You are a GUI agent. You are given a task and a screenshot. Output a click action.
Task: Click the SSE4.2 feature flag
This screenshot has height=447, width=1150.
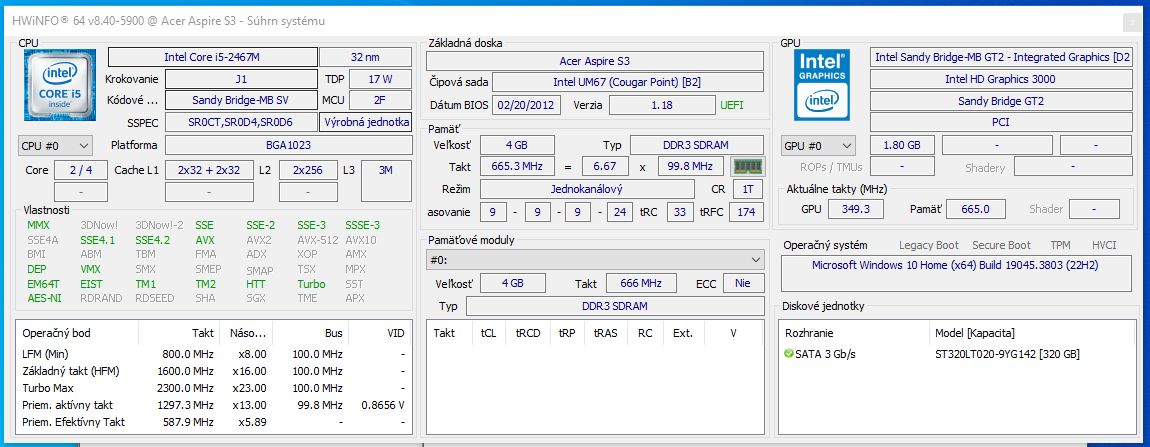(153, 240)
